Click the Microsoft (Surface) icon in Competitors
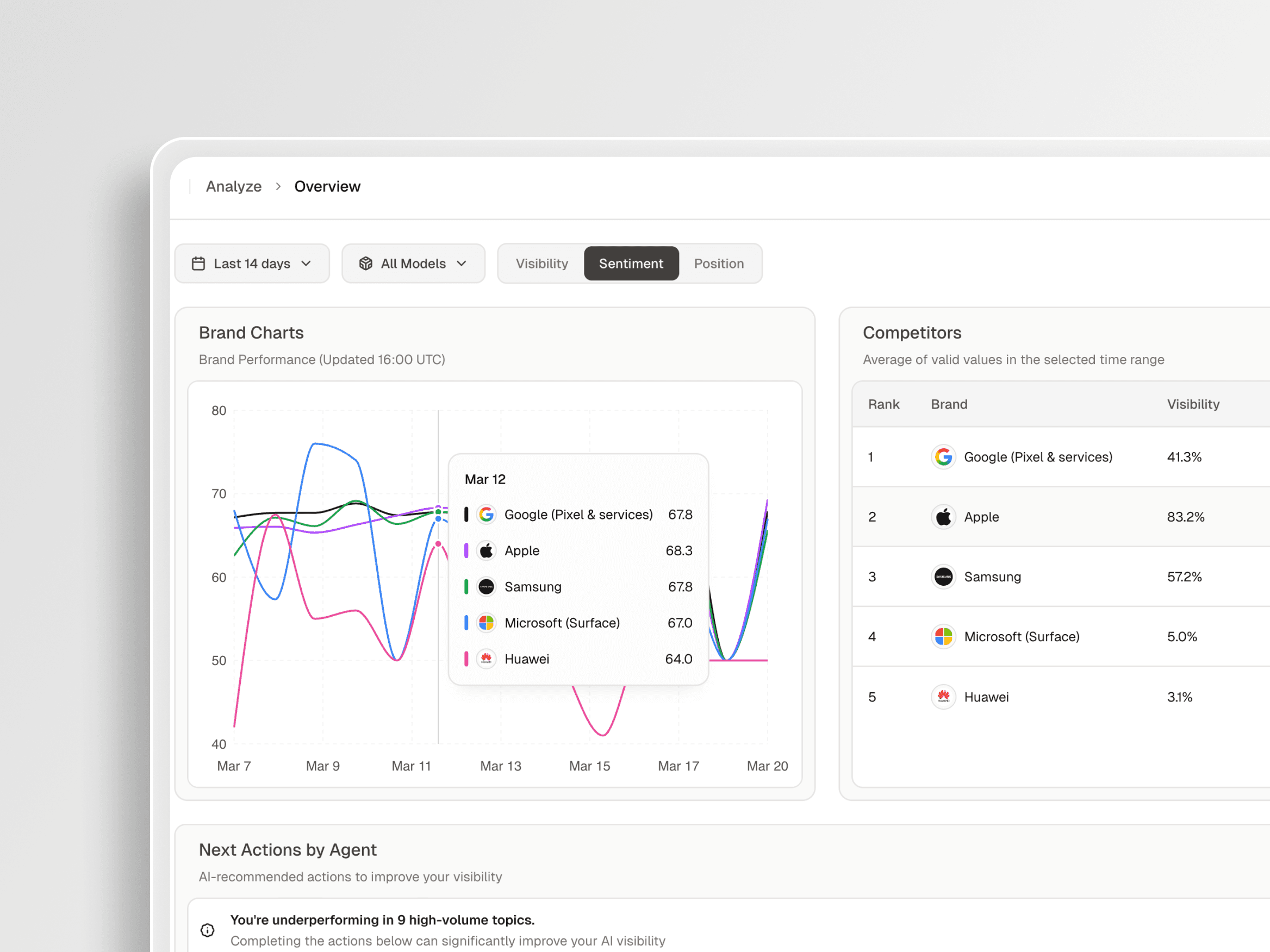1270x952 pixels. pyautogui.click(x=943, y=636)
